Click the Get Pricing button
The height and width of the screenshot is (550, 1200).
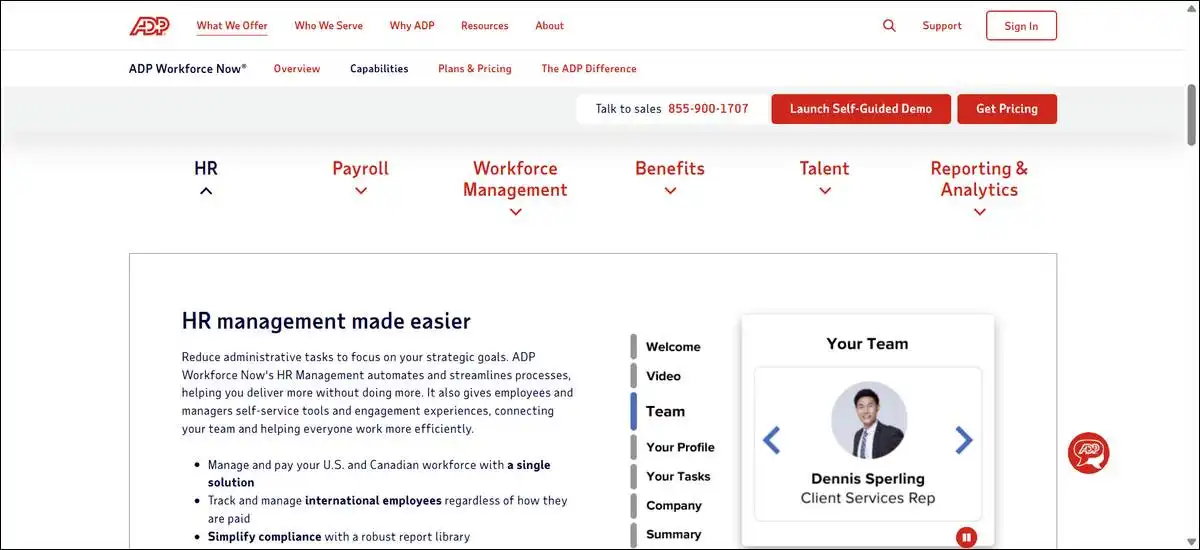coord(1007,109)
